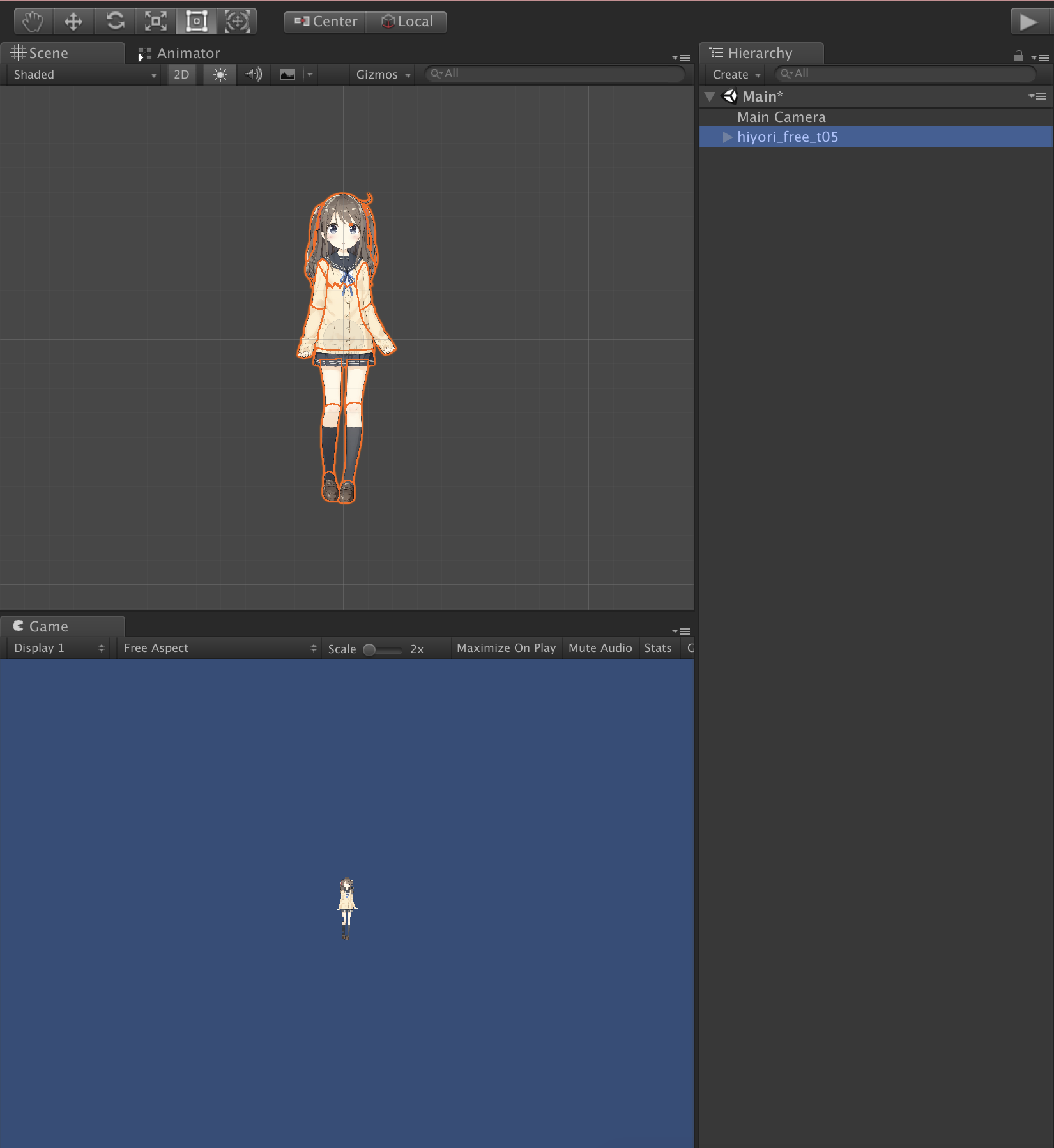Open the Shaded draw mode dropdown
The width and height of the screenshot is (1054, 1148).
84,75
